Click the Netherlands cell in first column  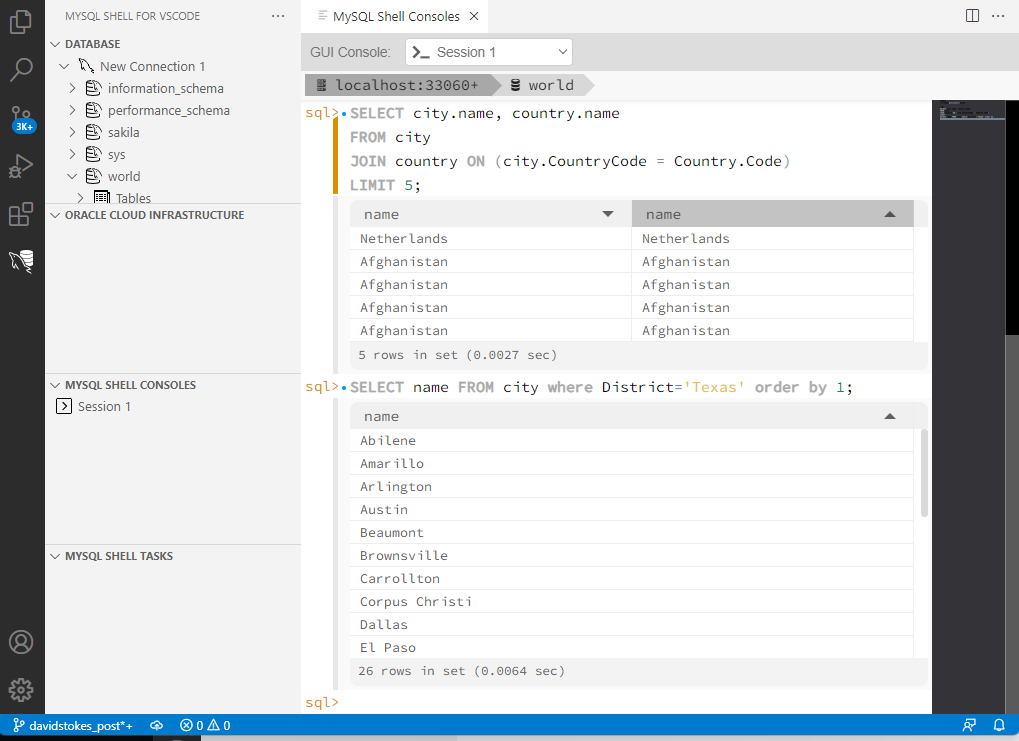[x=491, y=239]
